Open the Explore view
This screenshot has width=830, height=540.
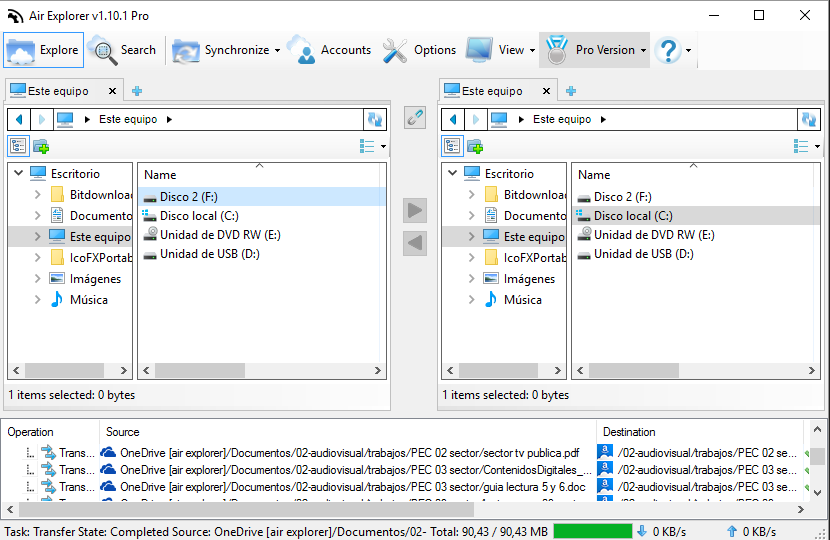43,50
